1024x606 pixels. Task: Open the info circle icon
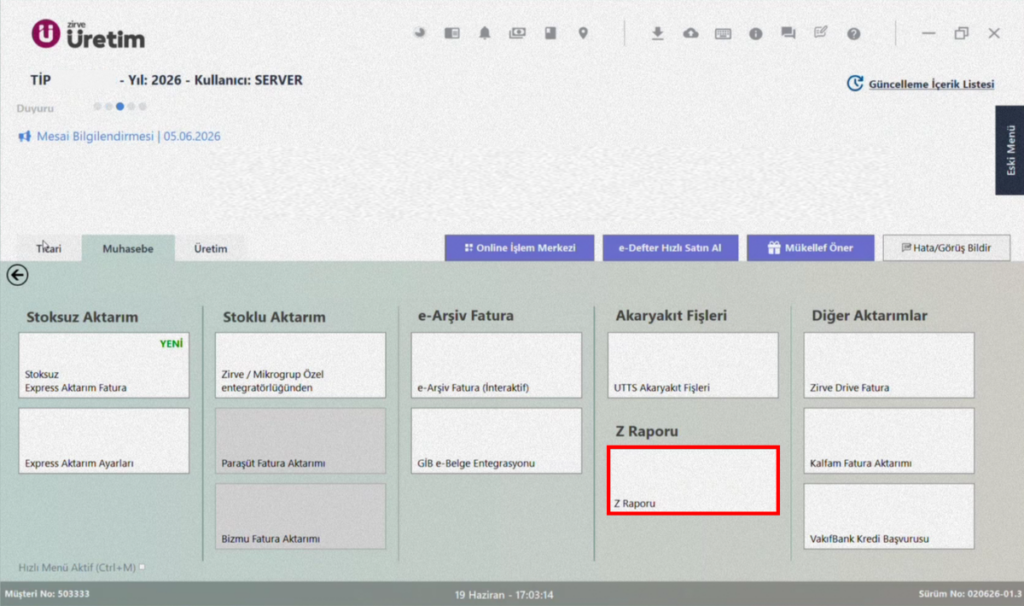[756, 34]
